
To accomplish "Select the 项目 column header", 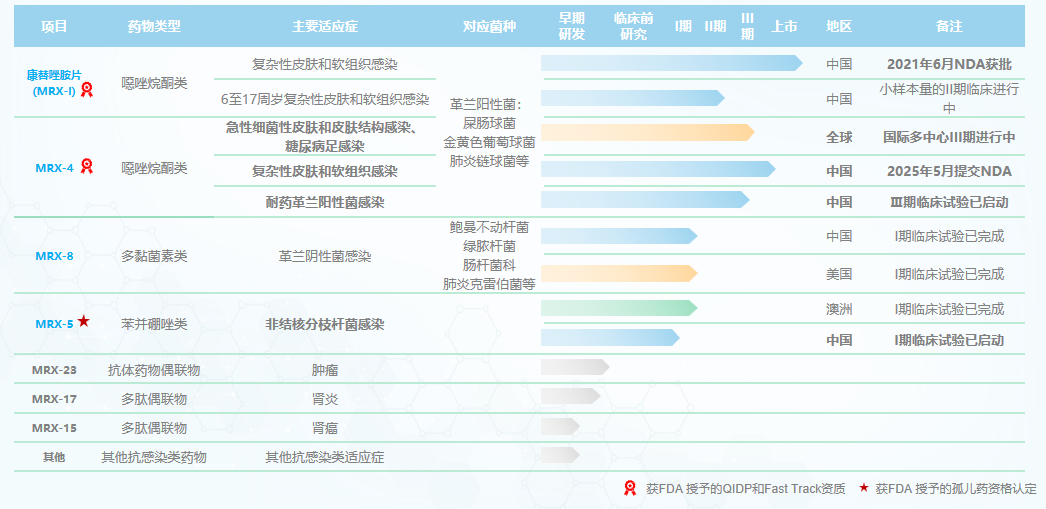I will pos(54,26).
